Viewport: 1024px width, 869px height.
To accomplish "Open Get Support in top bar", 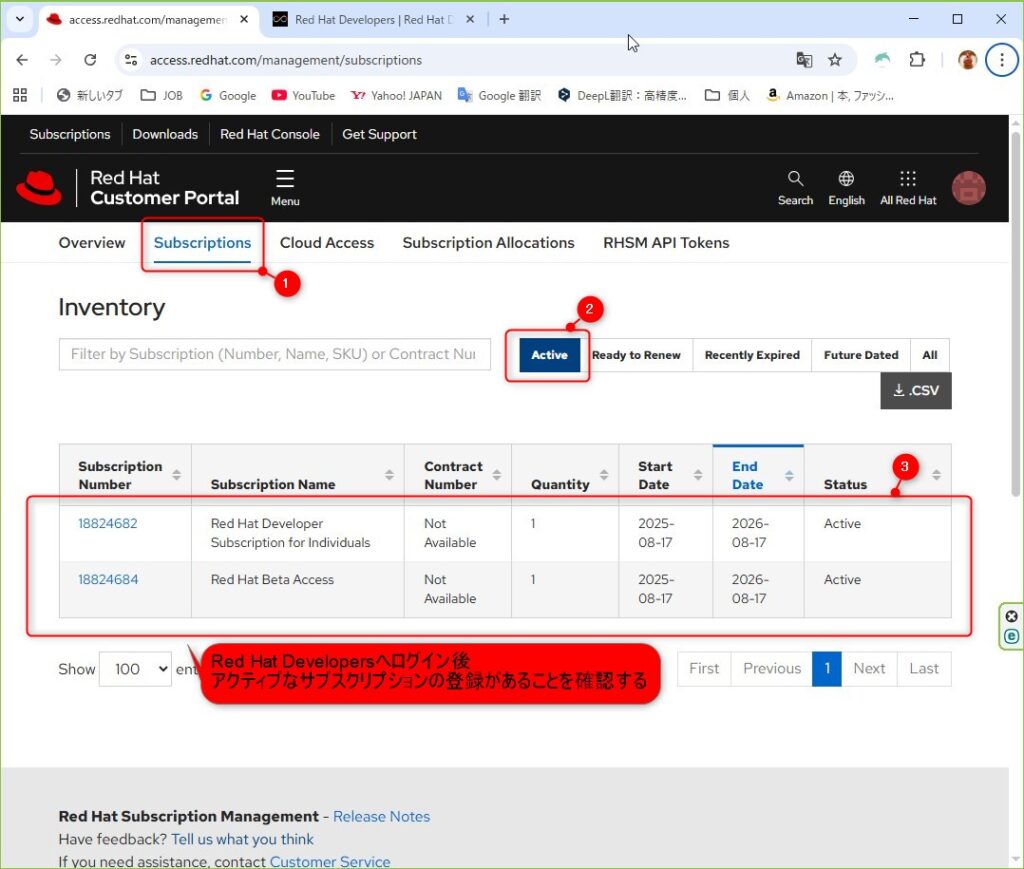I will [379, 134].
